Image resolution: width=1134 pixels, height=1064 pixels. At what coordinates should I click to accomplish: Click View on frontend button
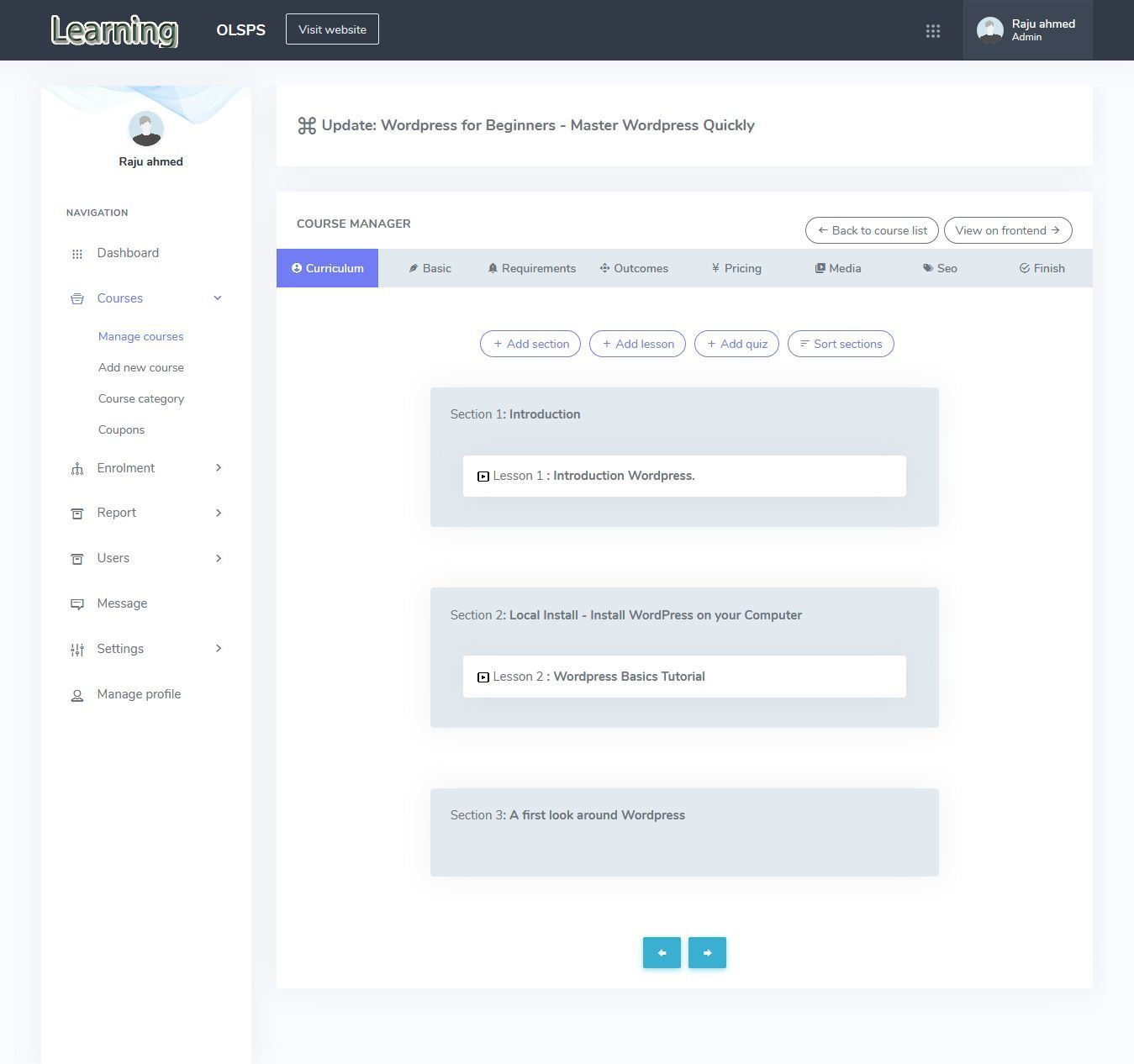click(1008, 230)
